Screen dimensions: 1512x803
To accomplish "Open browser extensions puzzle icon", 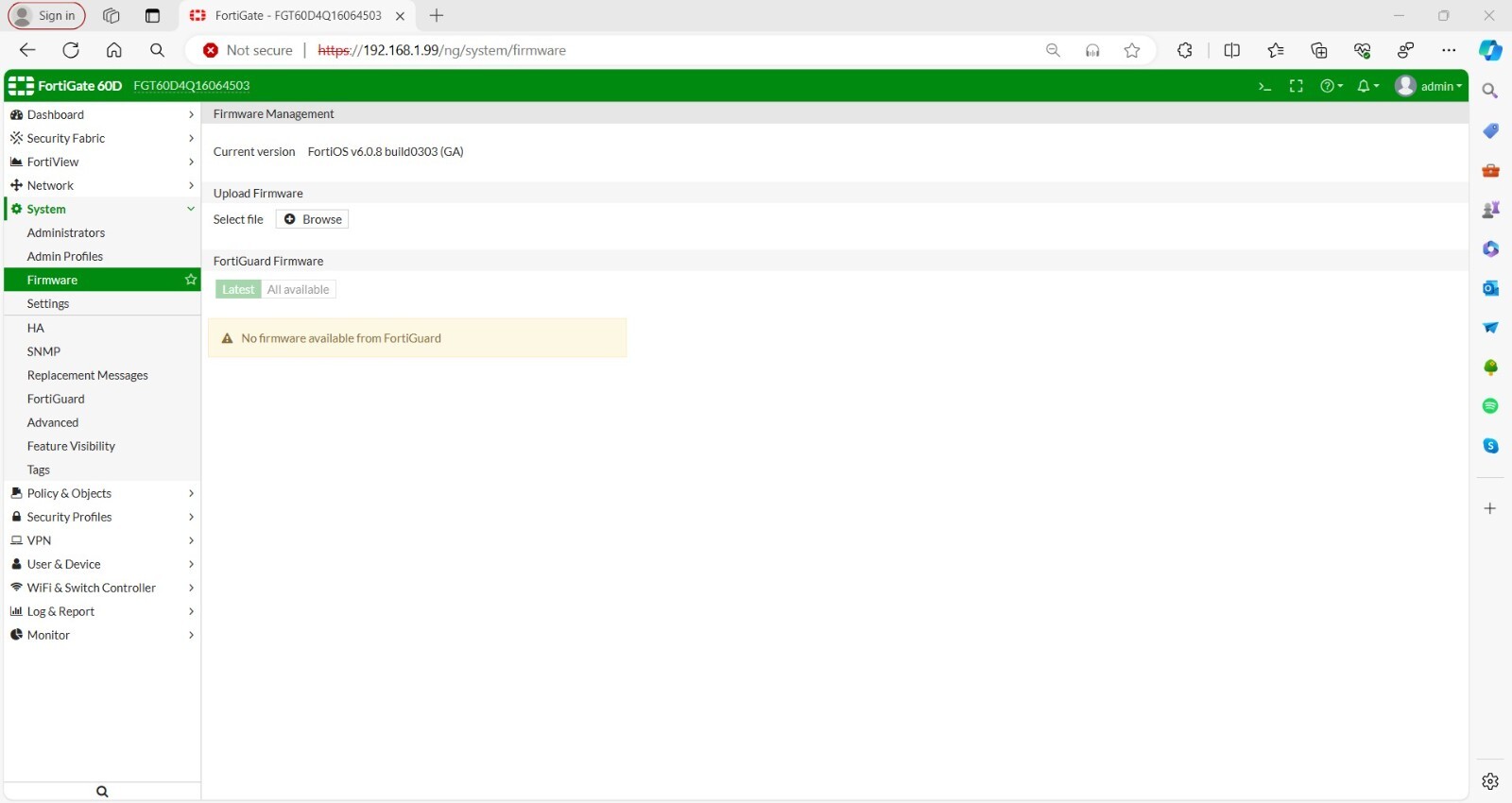I will (1185, 50).
